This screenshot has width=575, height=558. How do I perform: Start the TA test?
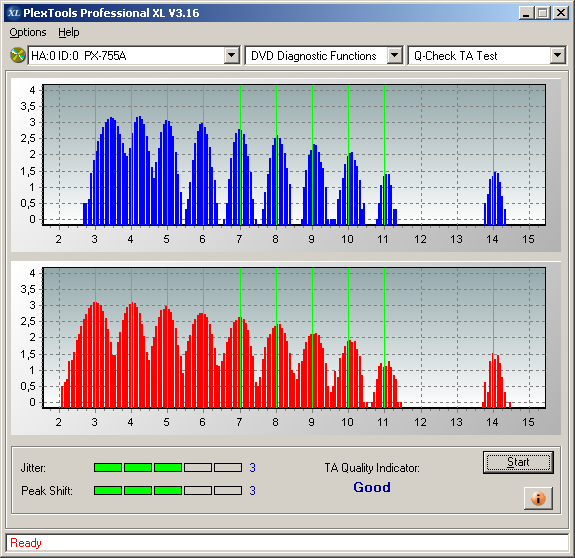[x=518, y=462]
